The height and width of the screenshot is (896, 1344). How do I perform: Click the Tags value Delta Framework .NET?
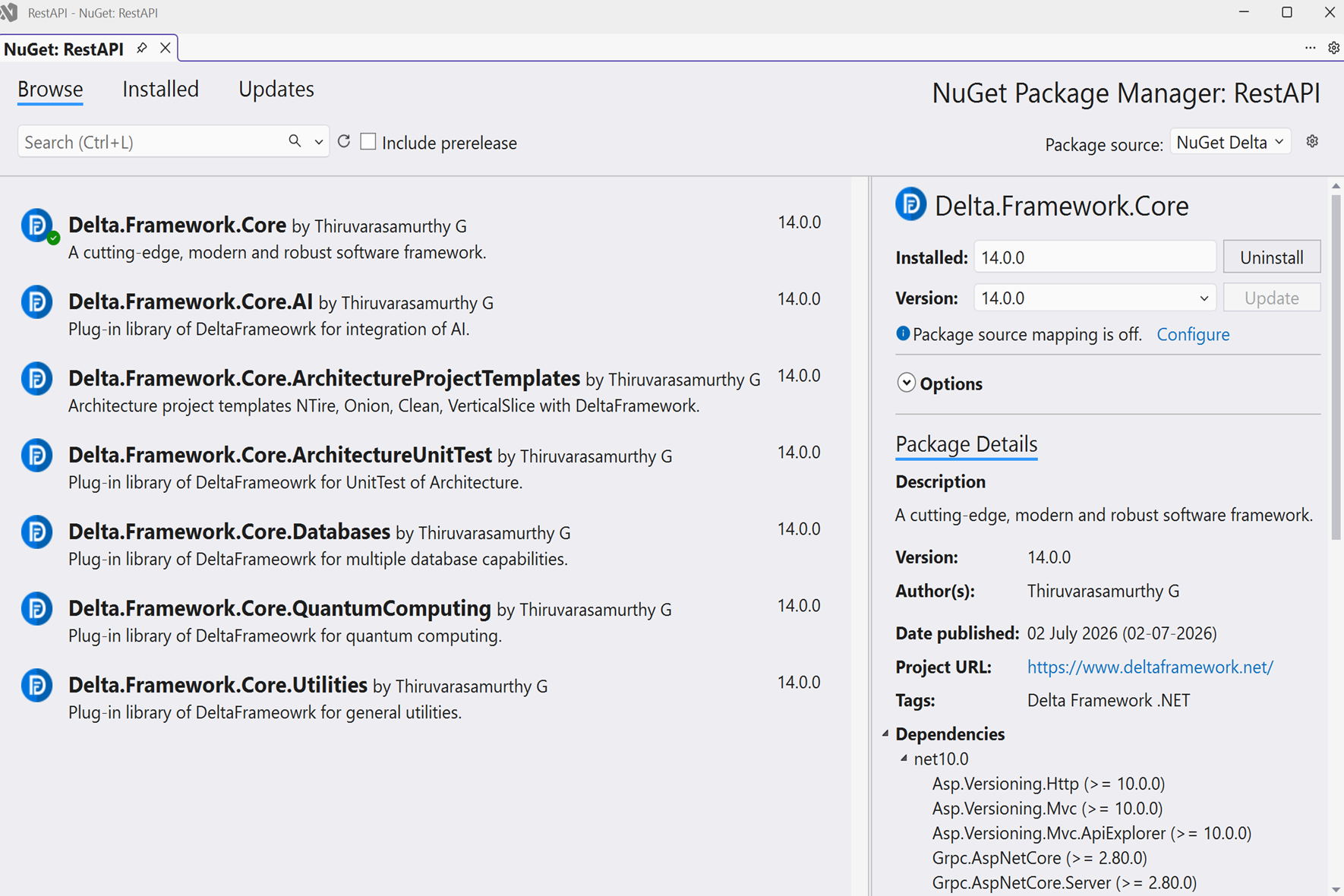point(1108,700)
